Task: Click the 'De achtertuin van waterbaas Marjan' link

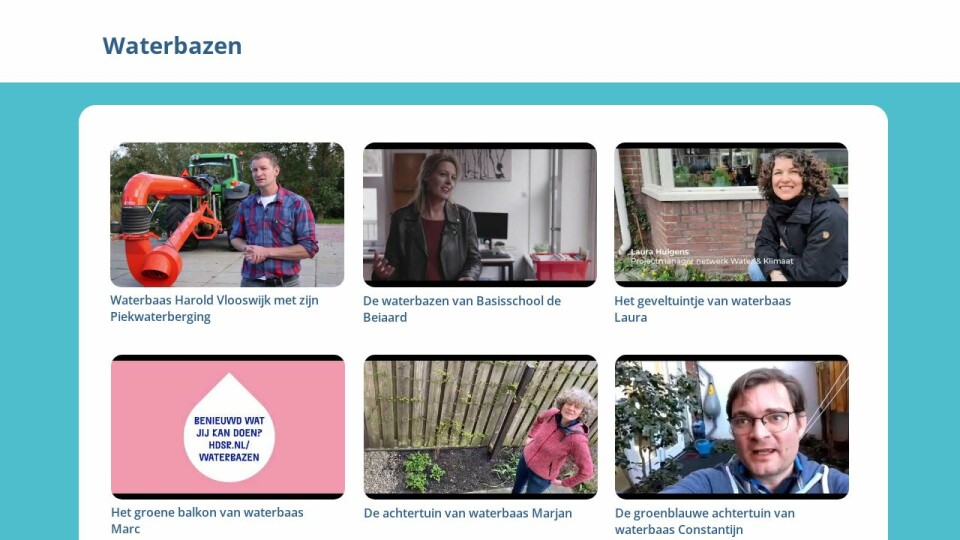Action: pyautogui.click(x=468, y=513)
